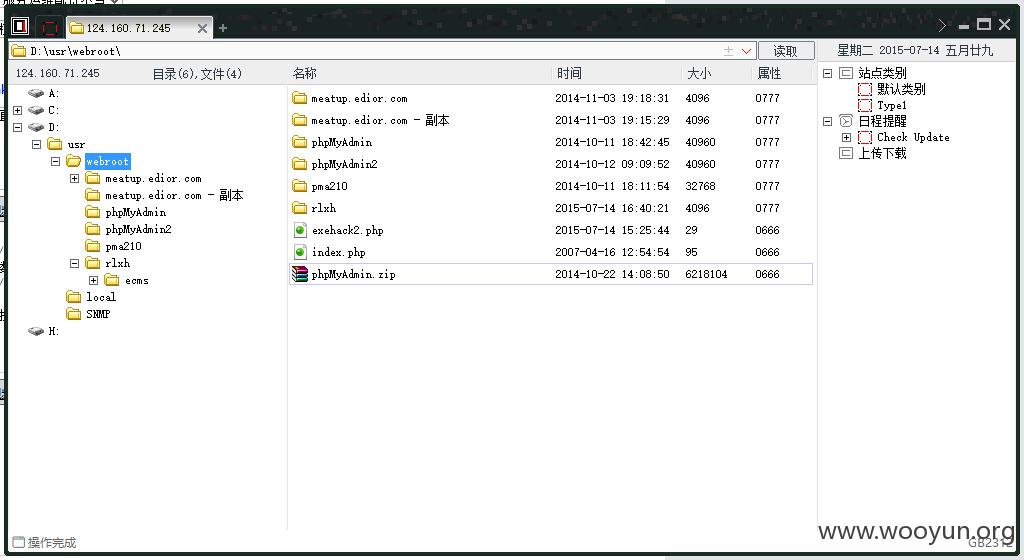The image size is (1024, 560).
Task: Click the 目录(6),文件(4) summary text
Action: (x=197, y=74)
